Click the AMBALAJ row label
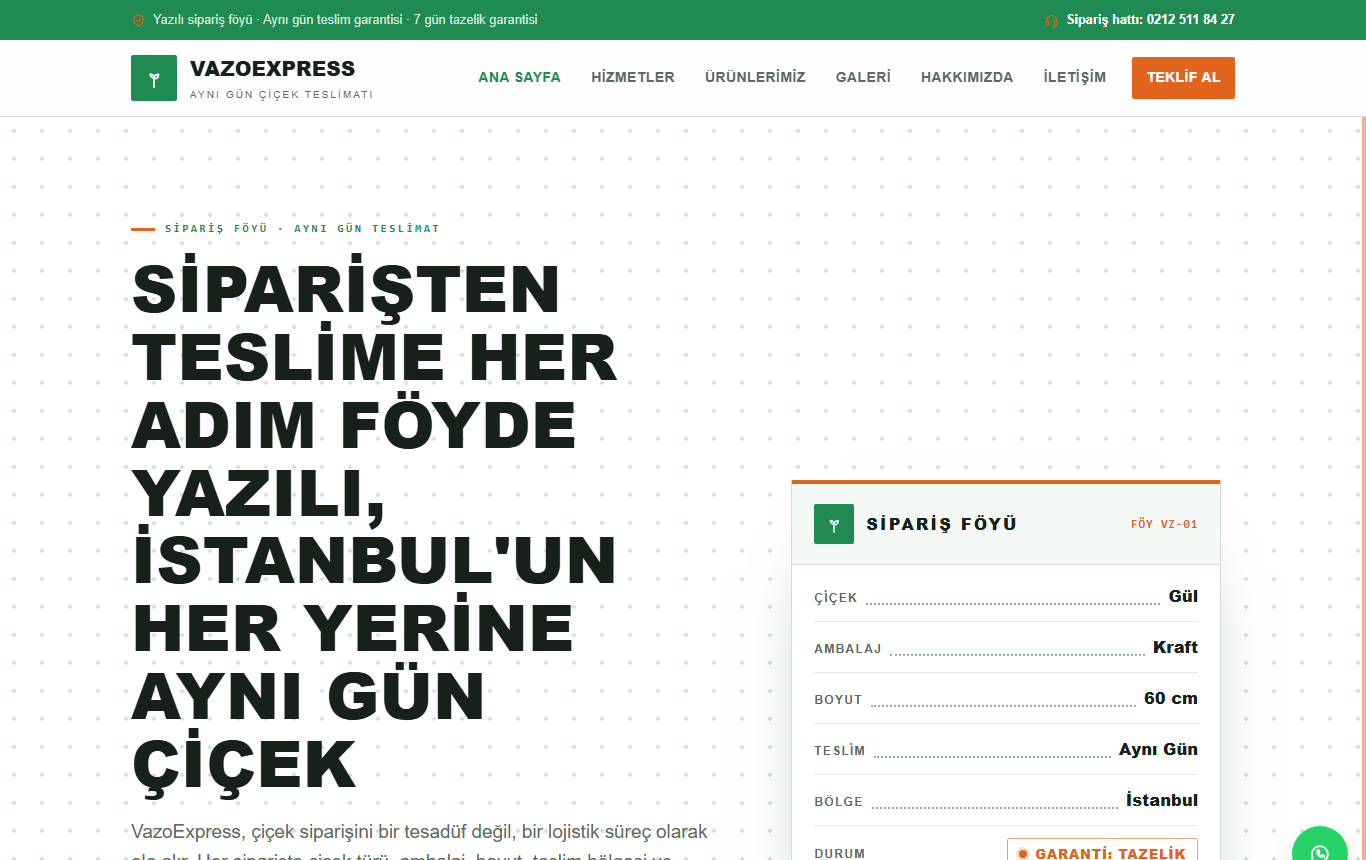This screenshot has width=1366, height=860. coord(848,649)
